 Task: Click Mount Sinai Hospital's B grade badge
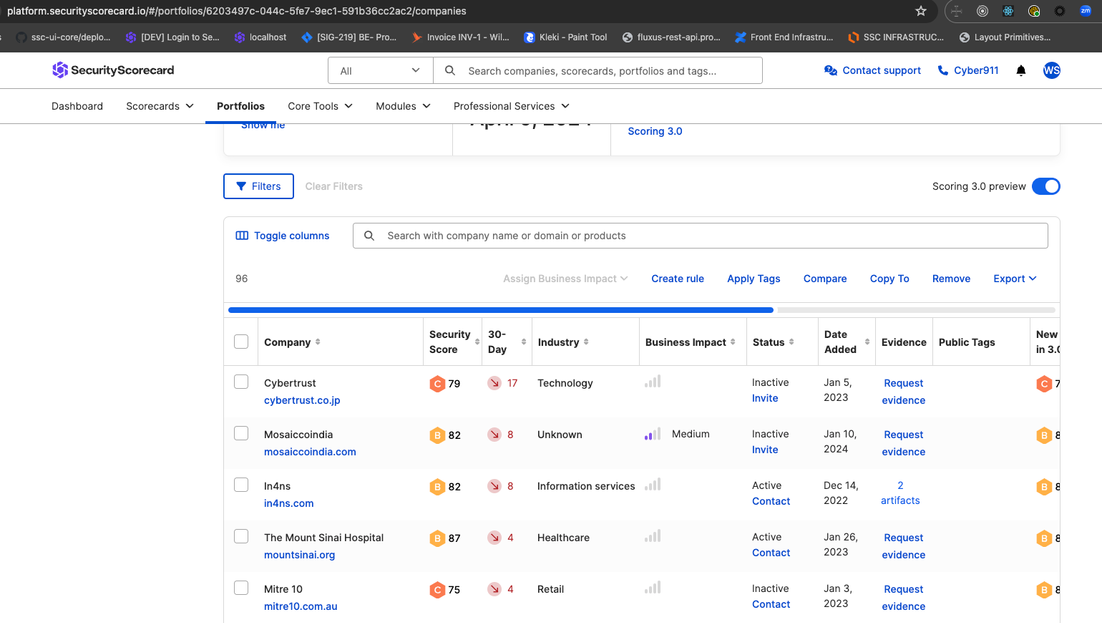pyautogui.click(x=437, y=538)
